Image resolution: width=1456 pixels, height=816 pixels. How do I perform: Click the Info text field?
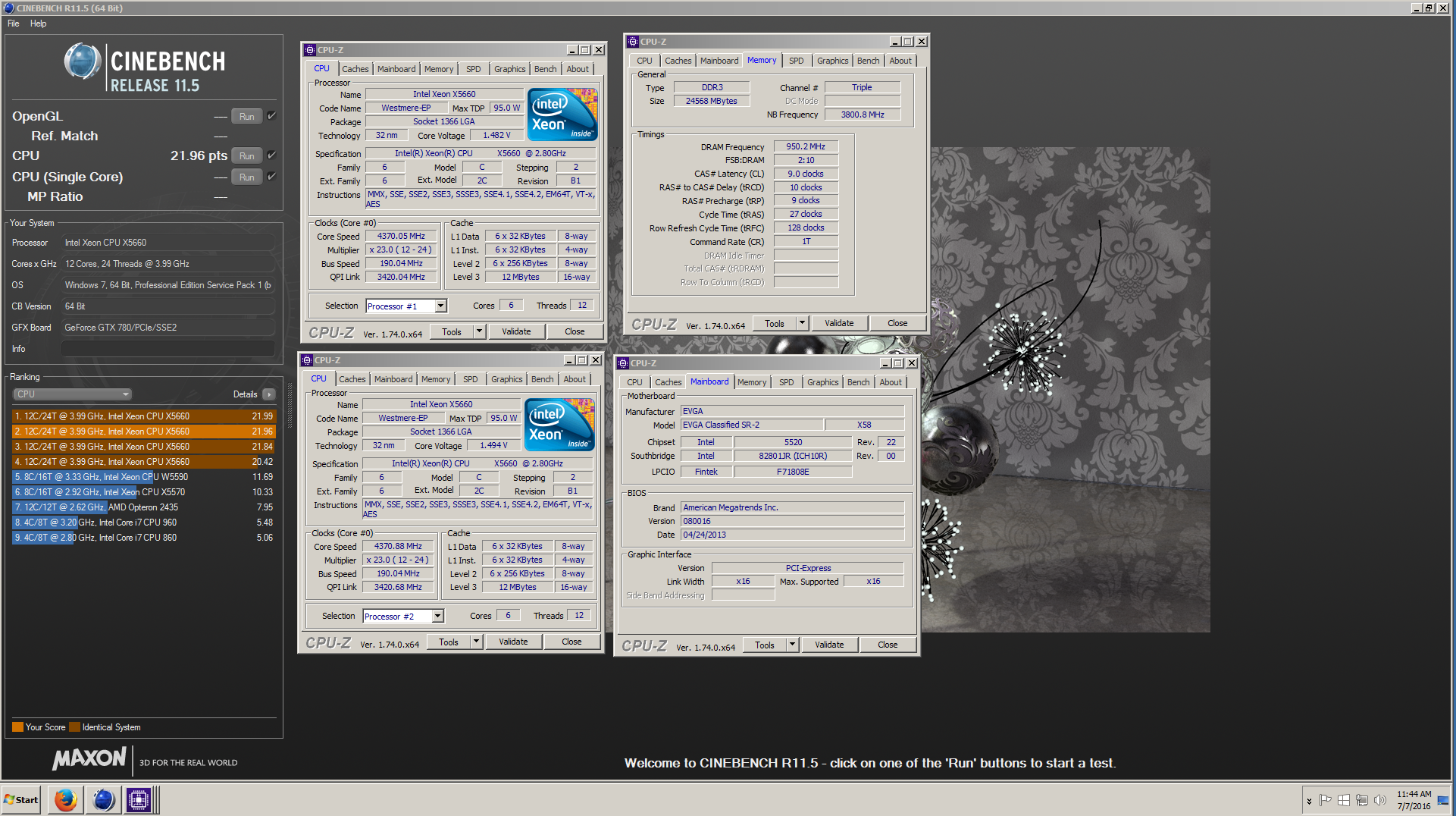click(x=168, y=349)
